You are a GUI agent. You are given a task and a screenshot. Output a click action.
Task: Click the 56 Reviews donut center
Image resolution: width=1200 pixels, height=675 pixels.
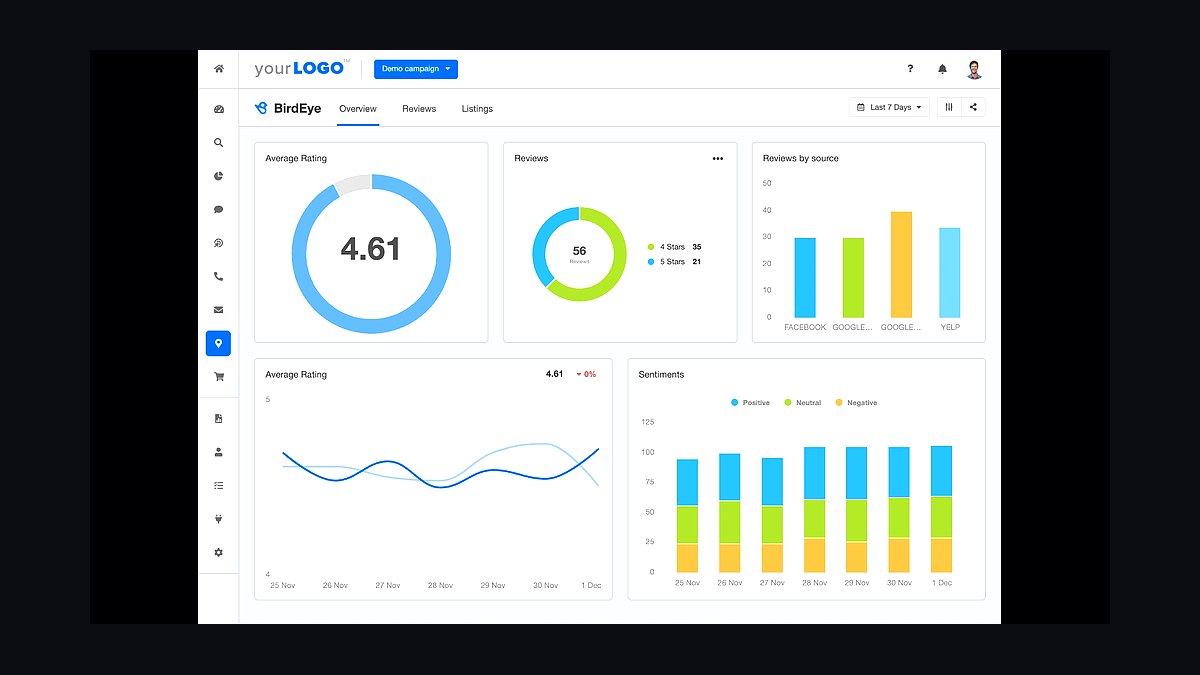coord(579,254)
